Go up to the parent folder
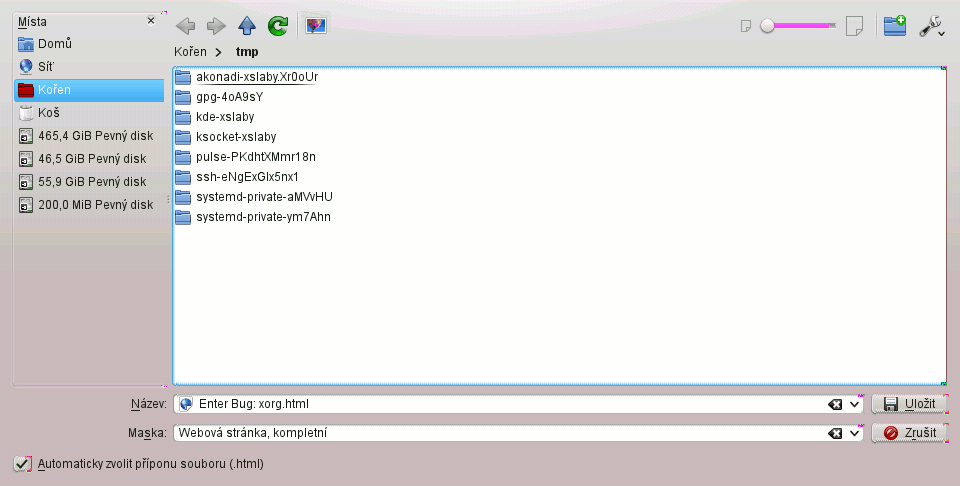 point(247,26)
